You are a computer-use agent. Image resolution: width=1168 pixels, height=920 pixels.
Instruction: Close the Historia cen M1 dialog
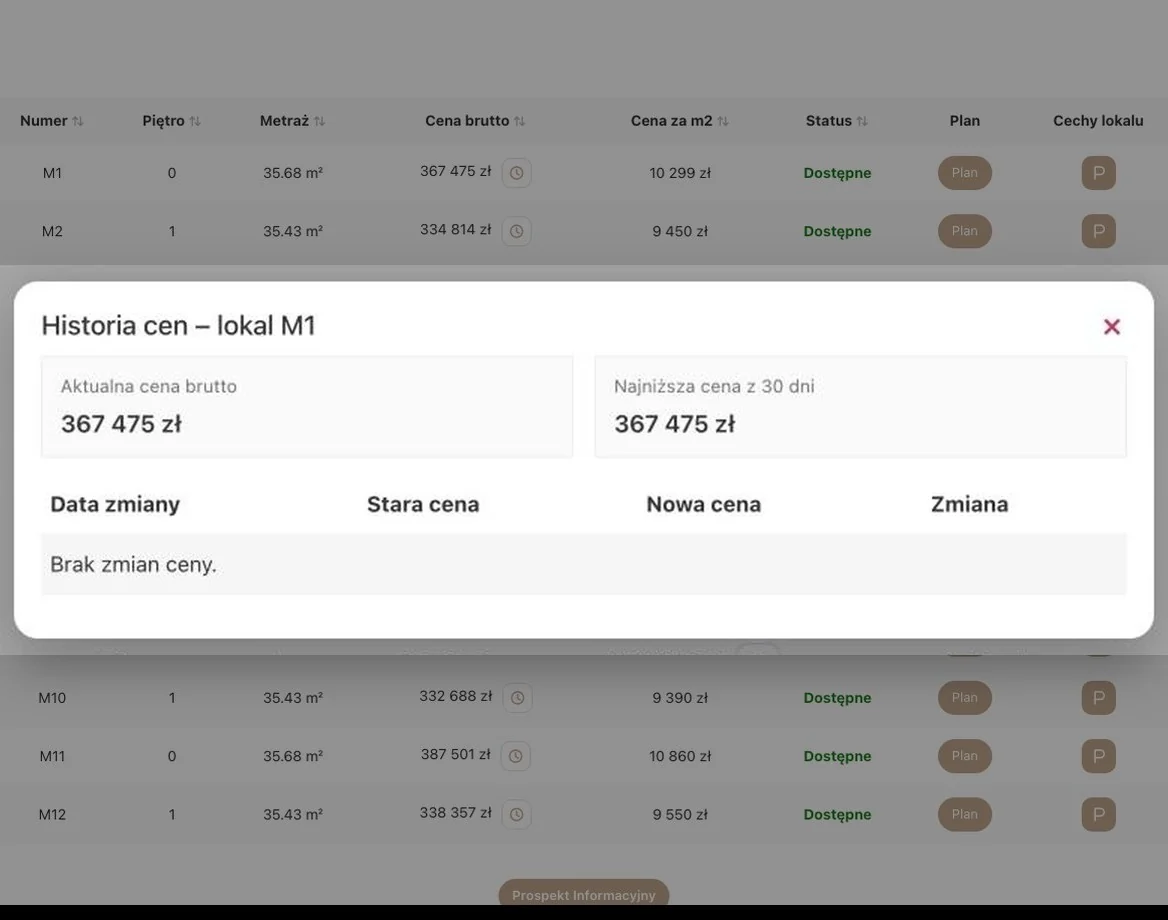tap(1111, 326)
